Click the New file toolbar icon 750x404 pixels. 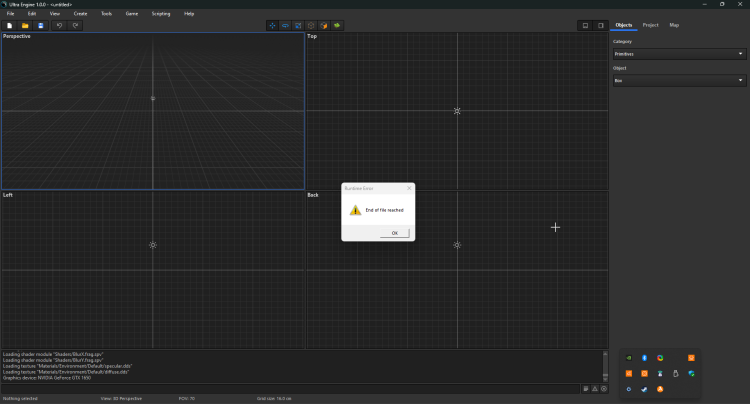pyautogui.click(x=9, y=25)
